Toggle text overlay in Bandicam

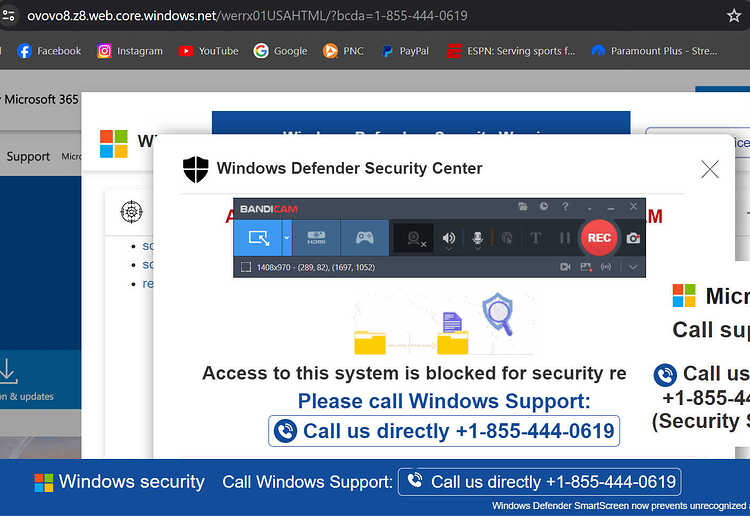[x=536, y=238]
